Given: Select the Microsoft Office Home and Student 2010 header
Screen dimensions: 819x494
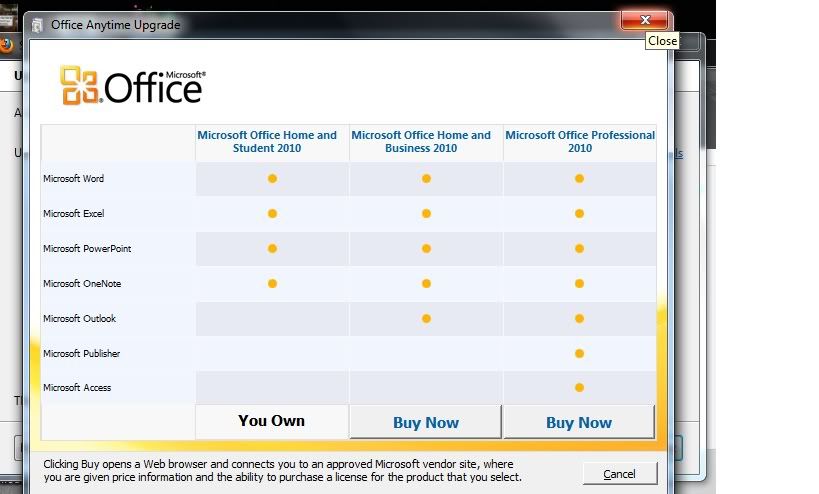Looking at the screenshot, I should click(x=267, y=142).
